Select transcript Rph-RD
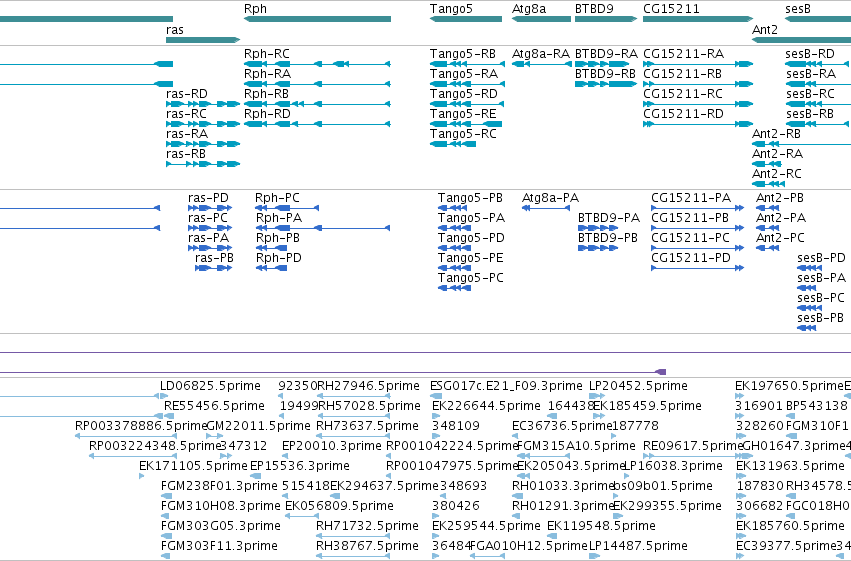Image resolution: width=851 pixels, height=561 pixels. [x=267, y=114]
